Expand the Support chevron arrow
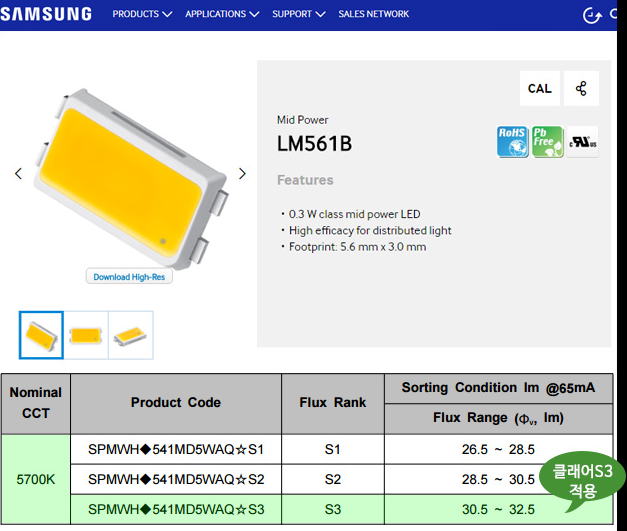 [320, 14]
